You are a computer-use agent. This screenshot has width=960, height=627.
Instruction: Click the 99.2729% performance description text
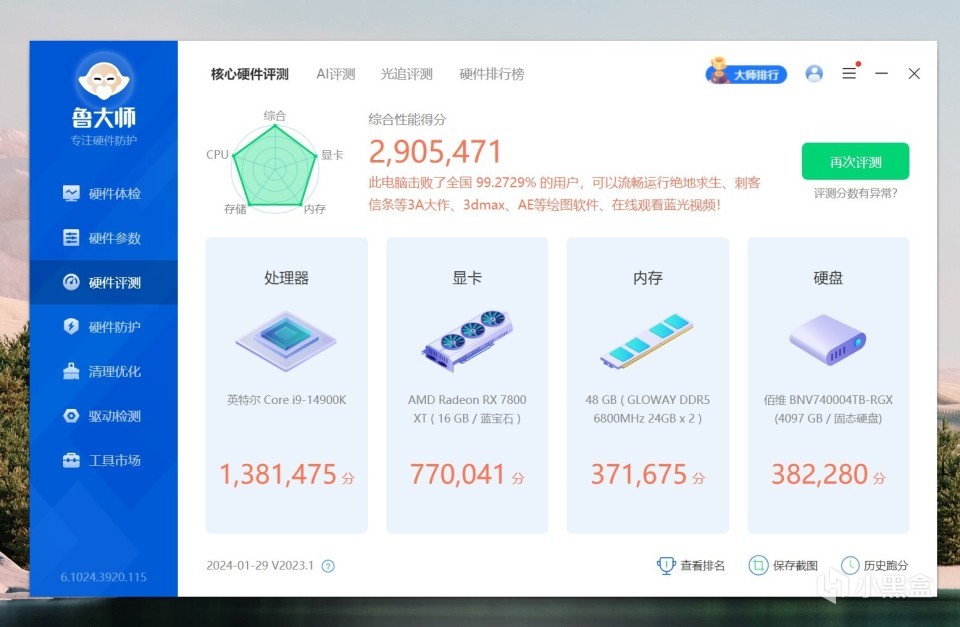(564, 193)
